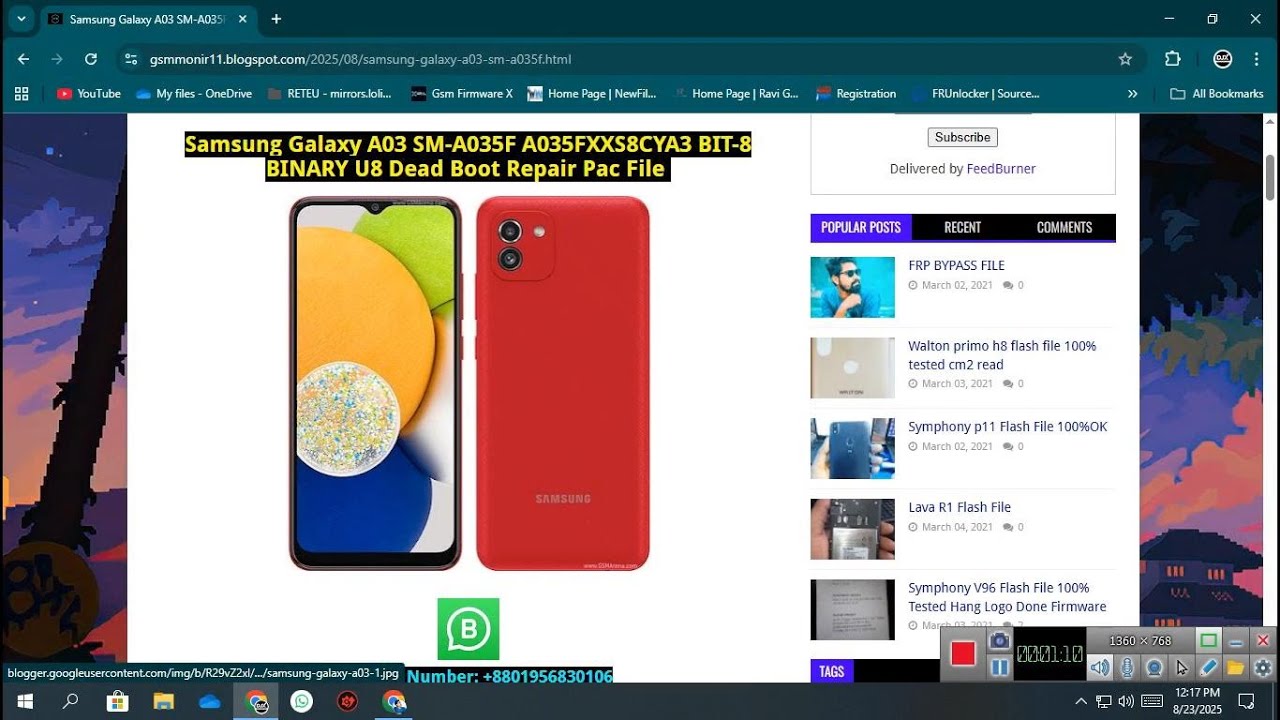Viewport: 1280px width, 720px height.
Task: Toggle system audio speaker in recorder
Action: pos(1100,667)
